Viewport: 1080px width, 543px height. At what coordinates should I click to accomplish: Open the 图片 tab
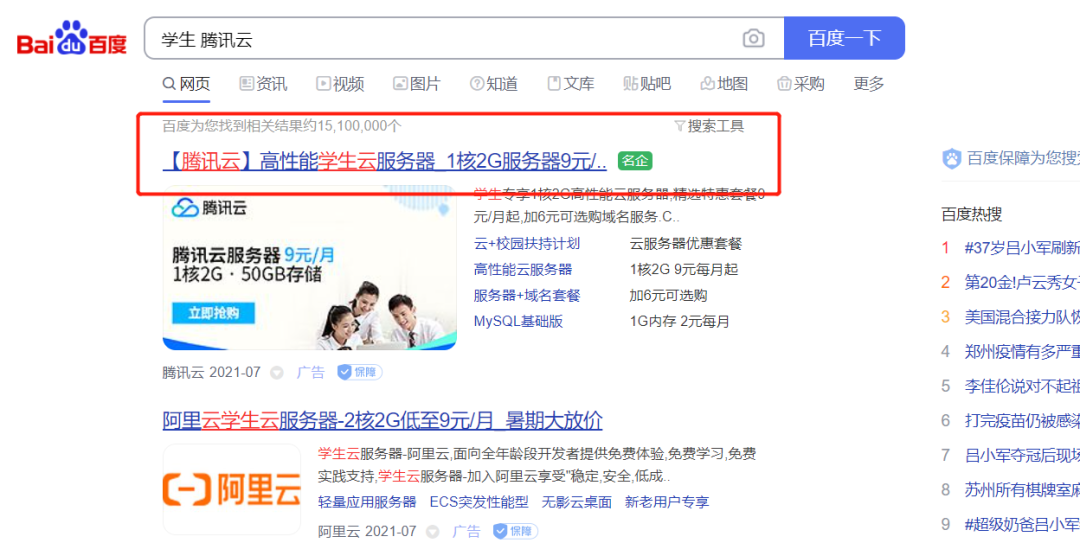pos(417,84)
